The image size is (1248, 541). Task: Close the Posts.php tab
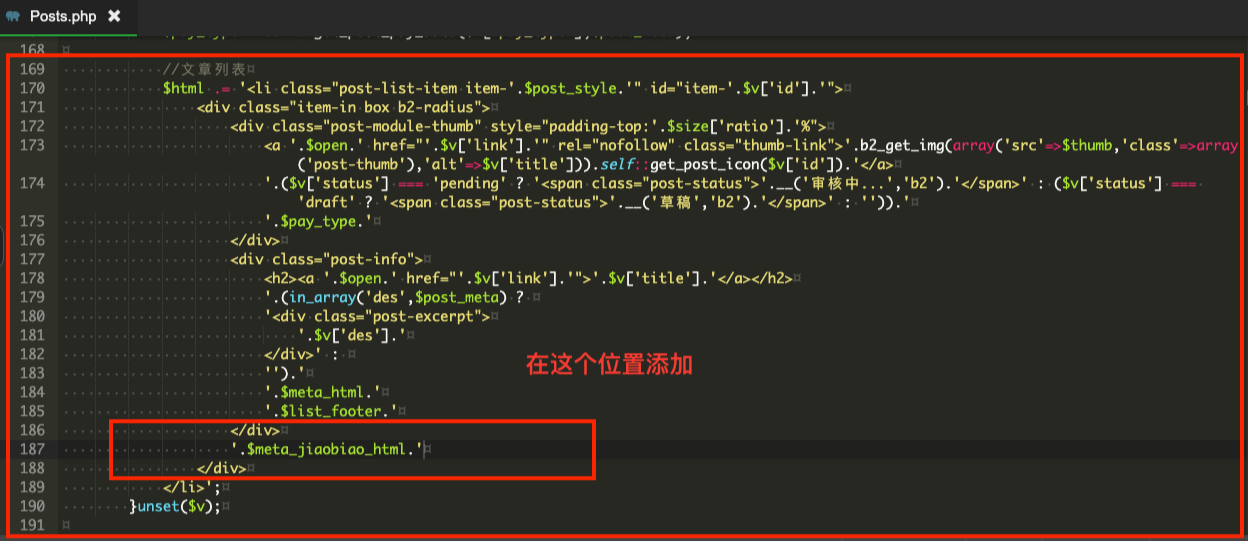tap(114, 16)
